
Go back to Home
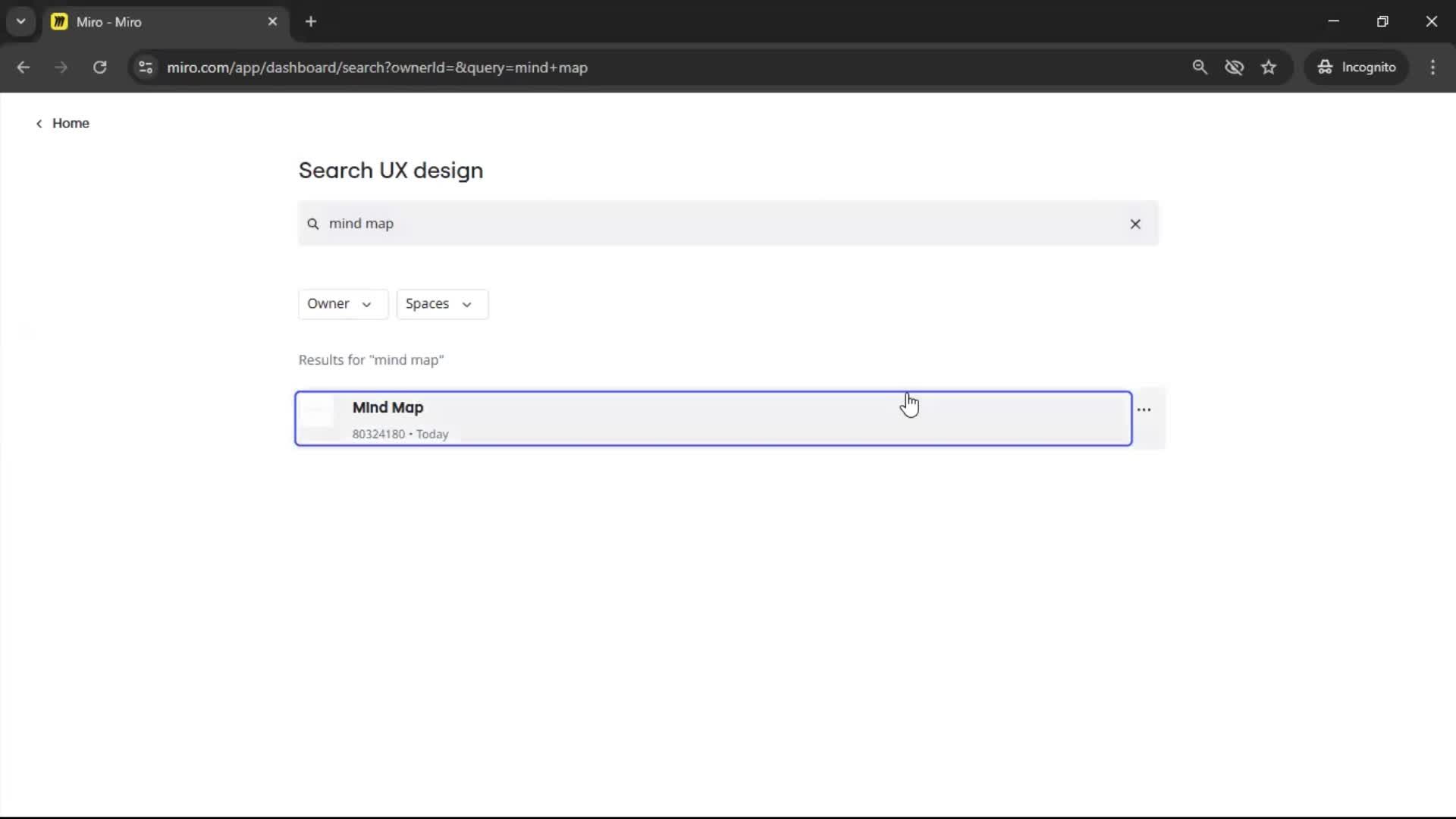click(x=62, y=123)
